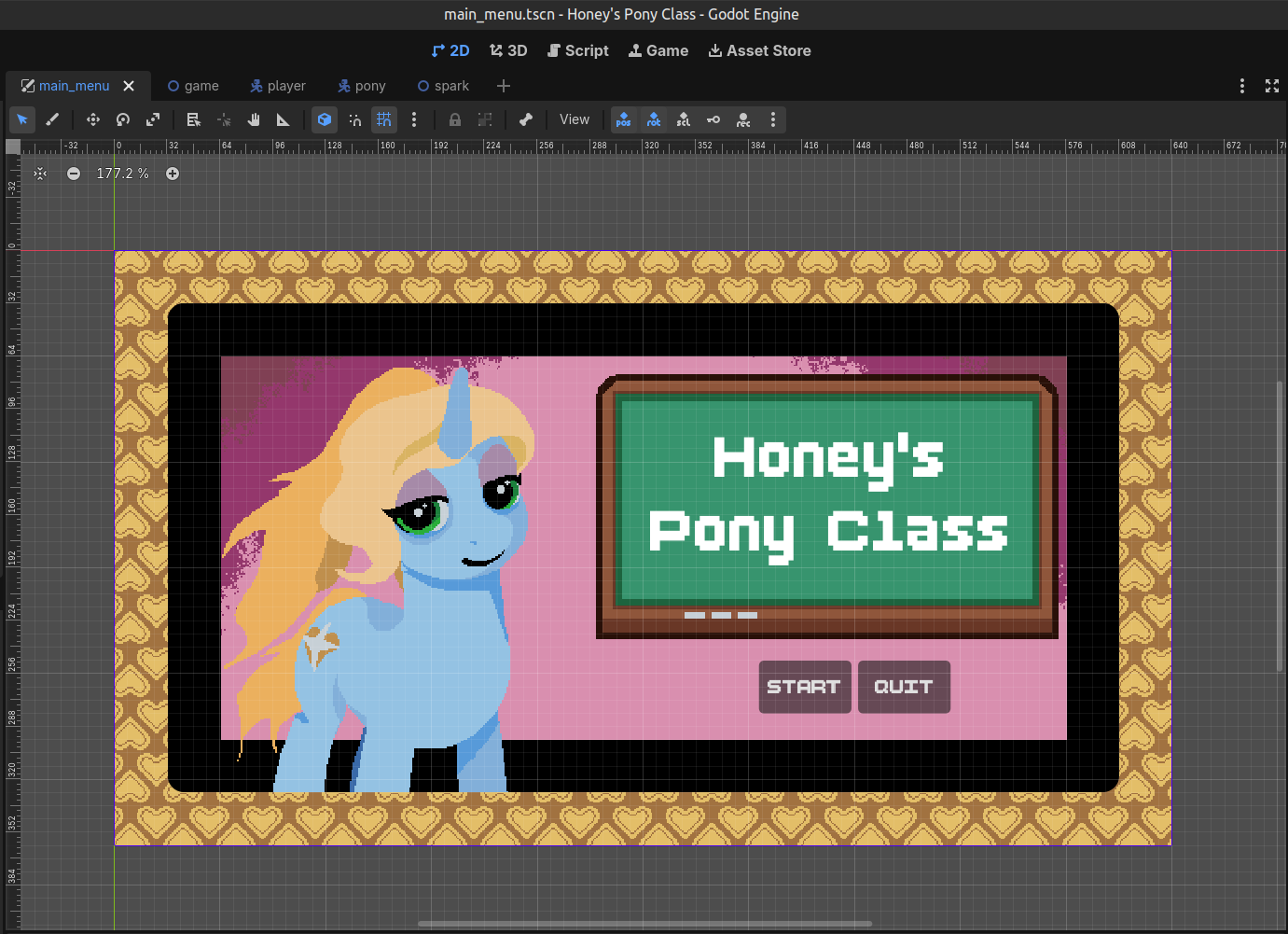Screen dimensions: 1288x934
Task: Open snapping options three-dot menu
Action: pyautogui.click(x=414, y=119)
